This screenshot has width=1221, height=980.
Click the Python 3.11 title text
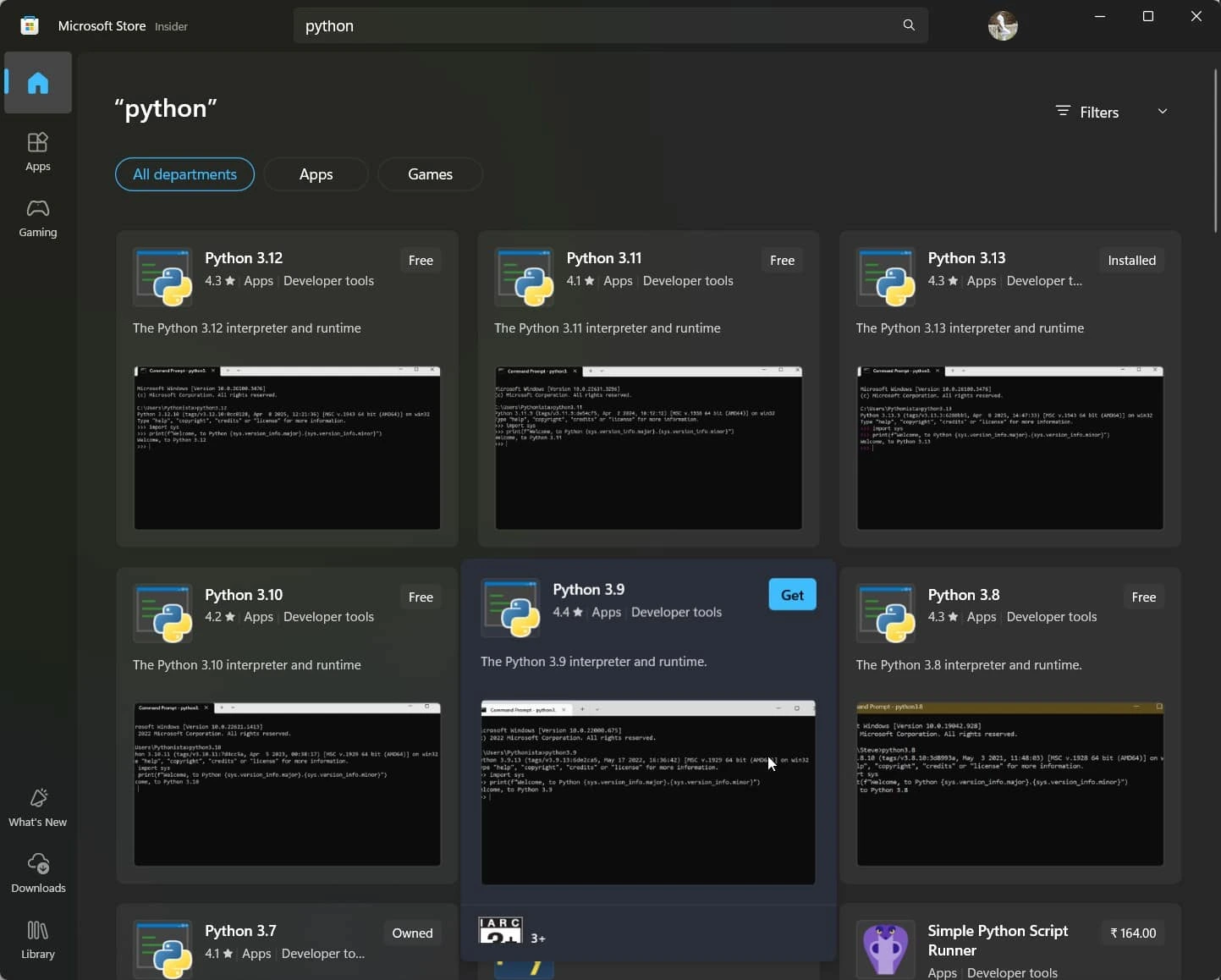(x=604, y=258)
